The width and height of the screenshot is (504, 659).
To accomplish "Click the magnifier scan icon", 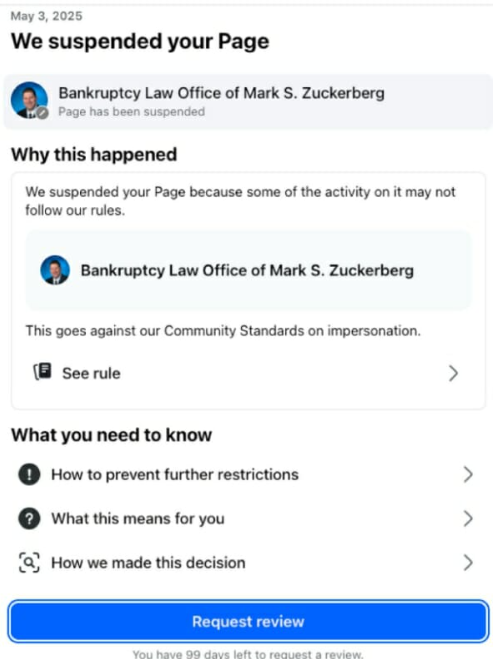I will (29, 563).
